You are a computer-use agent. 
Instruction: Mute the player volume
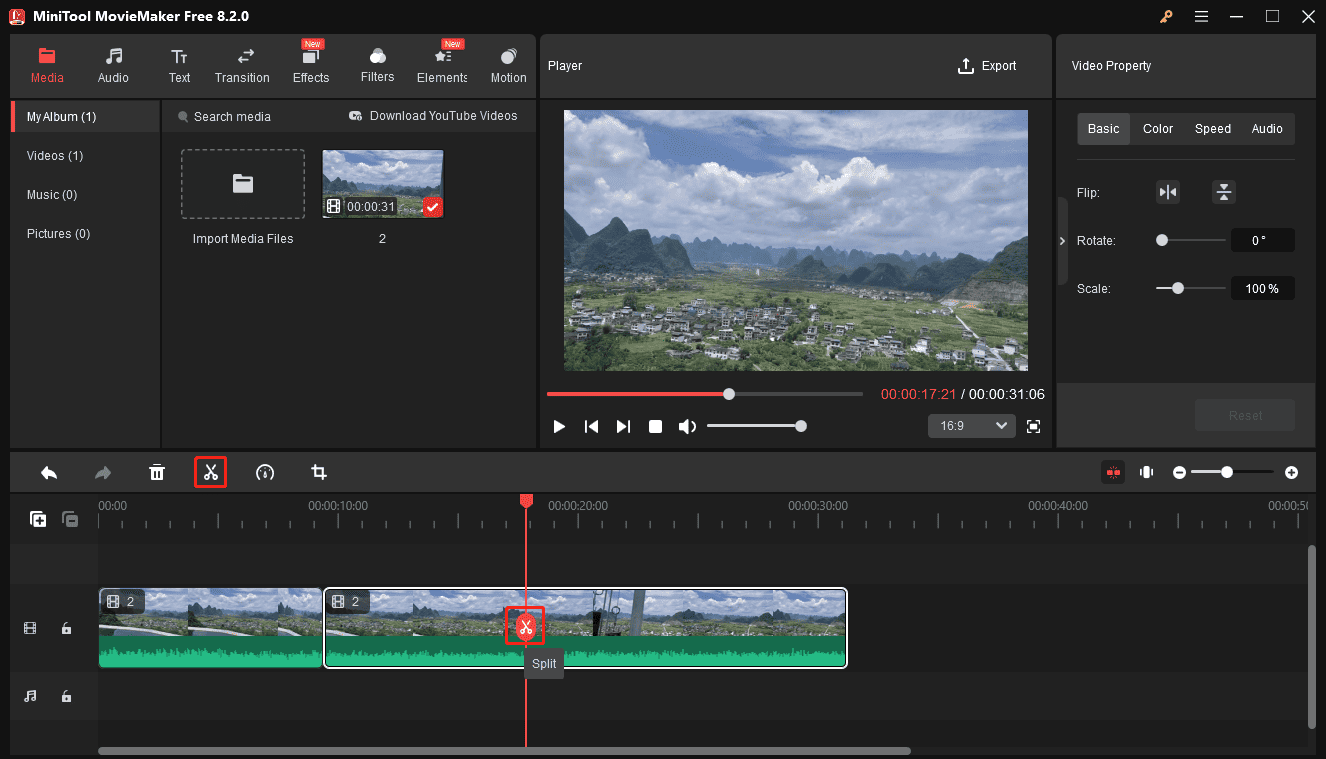(687, 426)
